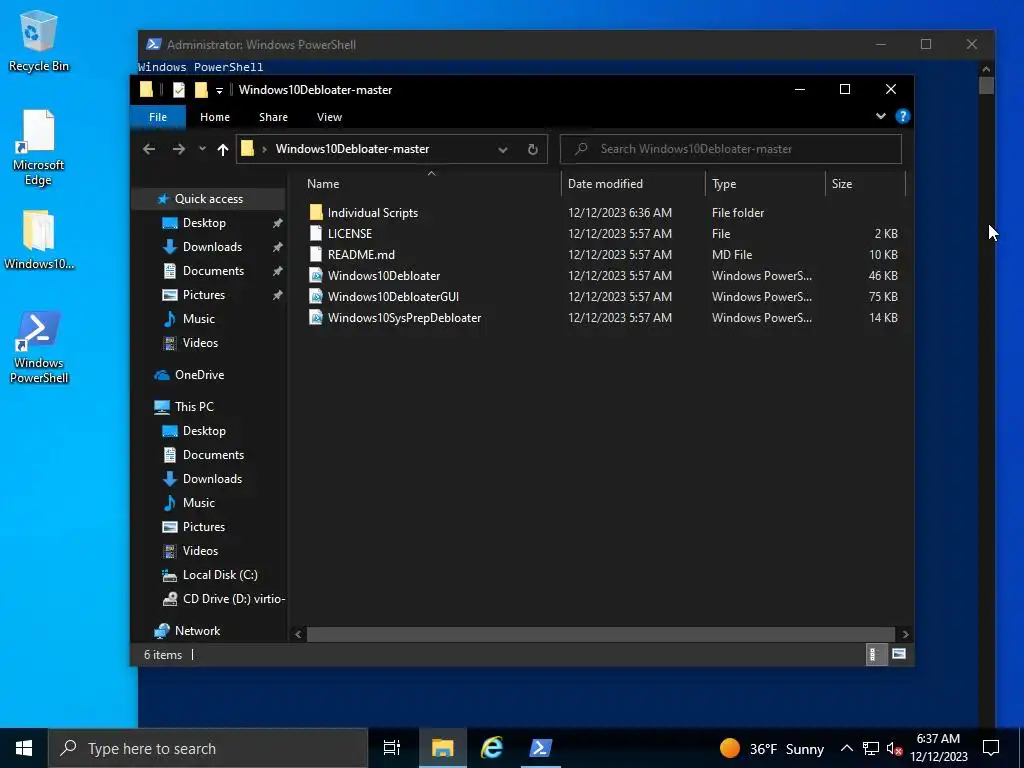The image size is (1024, 768).
Task: Select Quick access in navigation pane
Action: click(x=208, y=199)
